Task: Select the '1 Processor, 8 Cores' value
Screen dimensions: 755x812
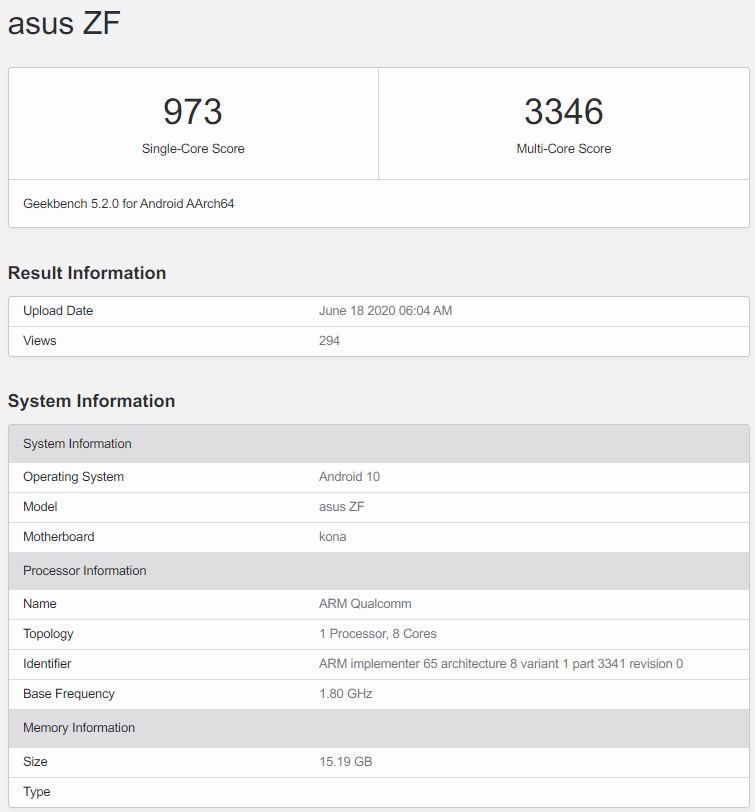Action: (378, 634)
